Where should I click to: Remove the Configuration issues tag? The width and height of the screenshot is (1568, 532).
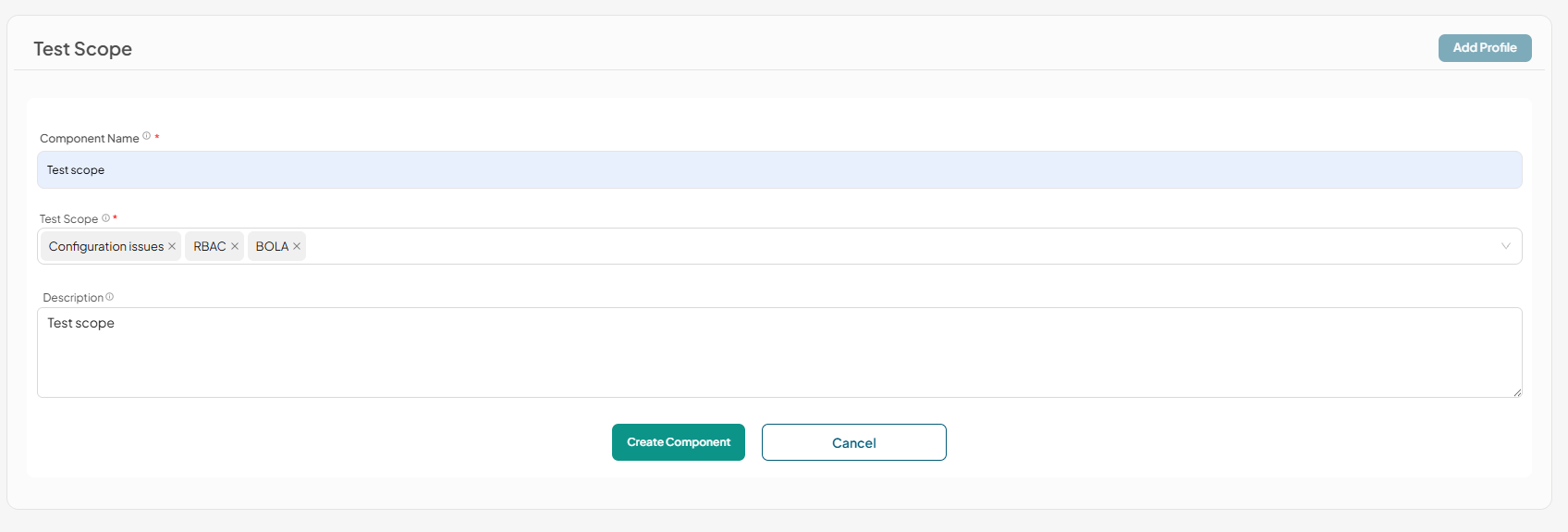coord(172,246)
